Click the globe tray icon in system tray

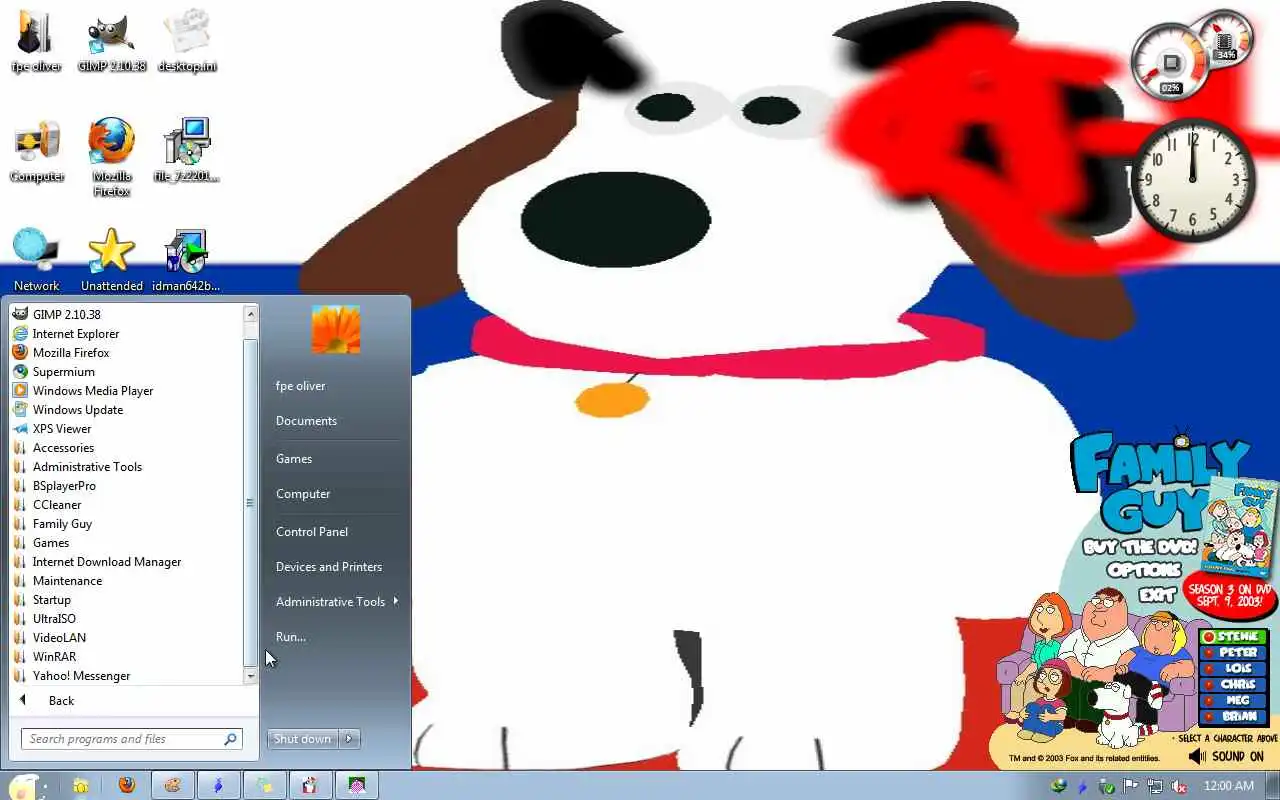point(1059,786)
